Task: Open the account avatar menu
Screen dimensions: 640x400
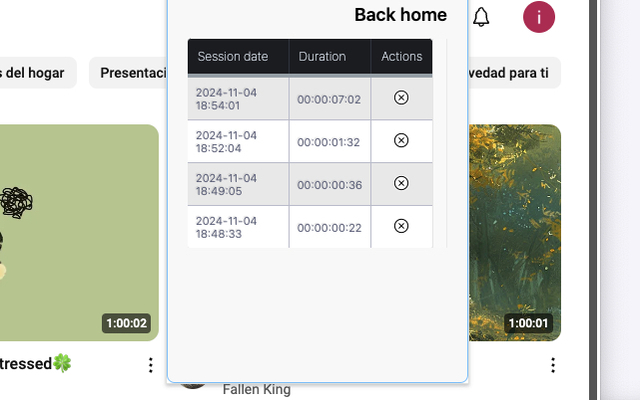Action: point(539,16)
